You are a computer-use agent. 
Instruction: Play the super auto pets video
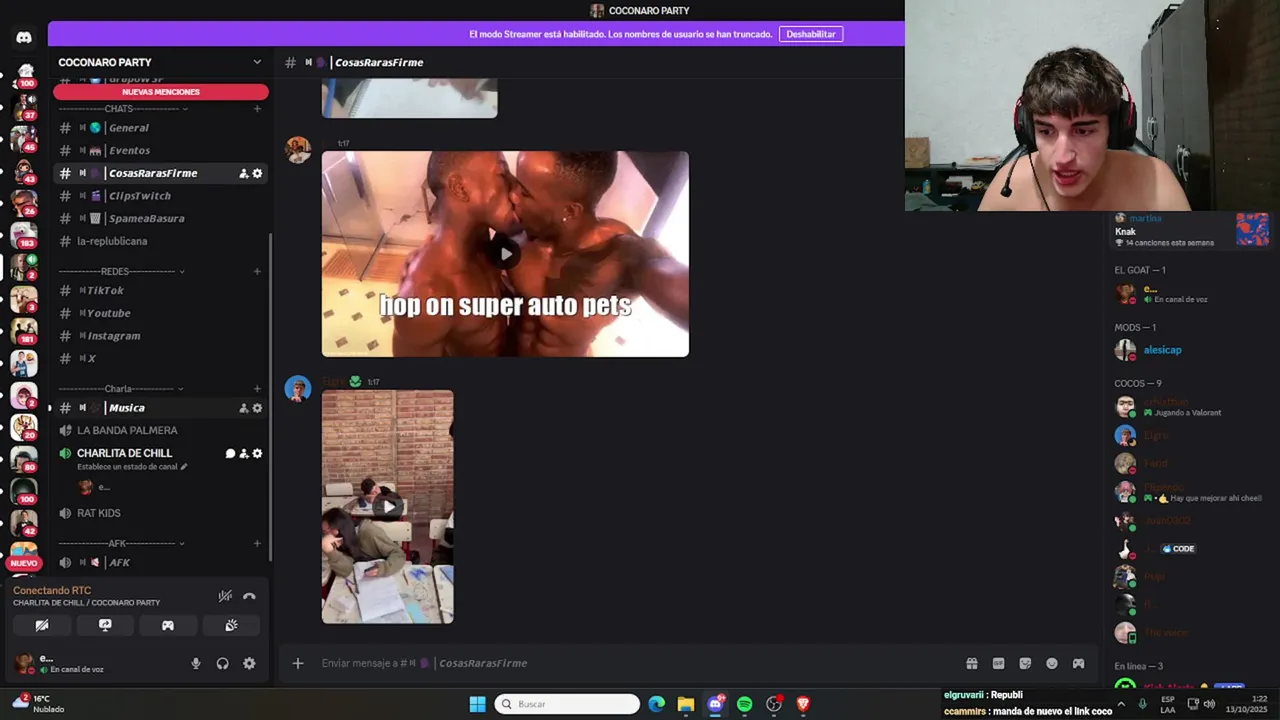tap(505, 254)
